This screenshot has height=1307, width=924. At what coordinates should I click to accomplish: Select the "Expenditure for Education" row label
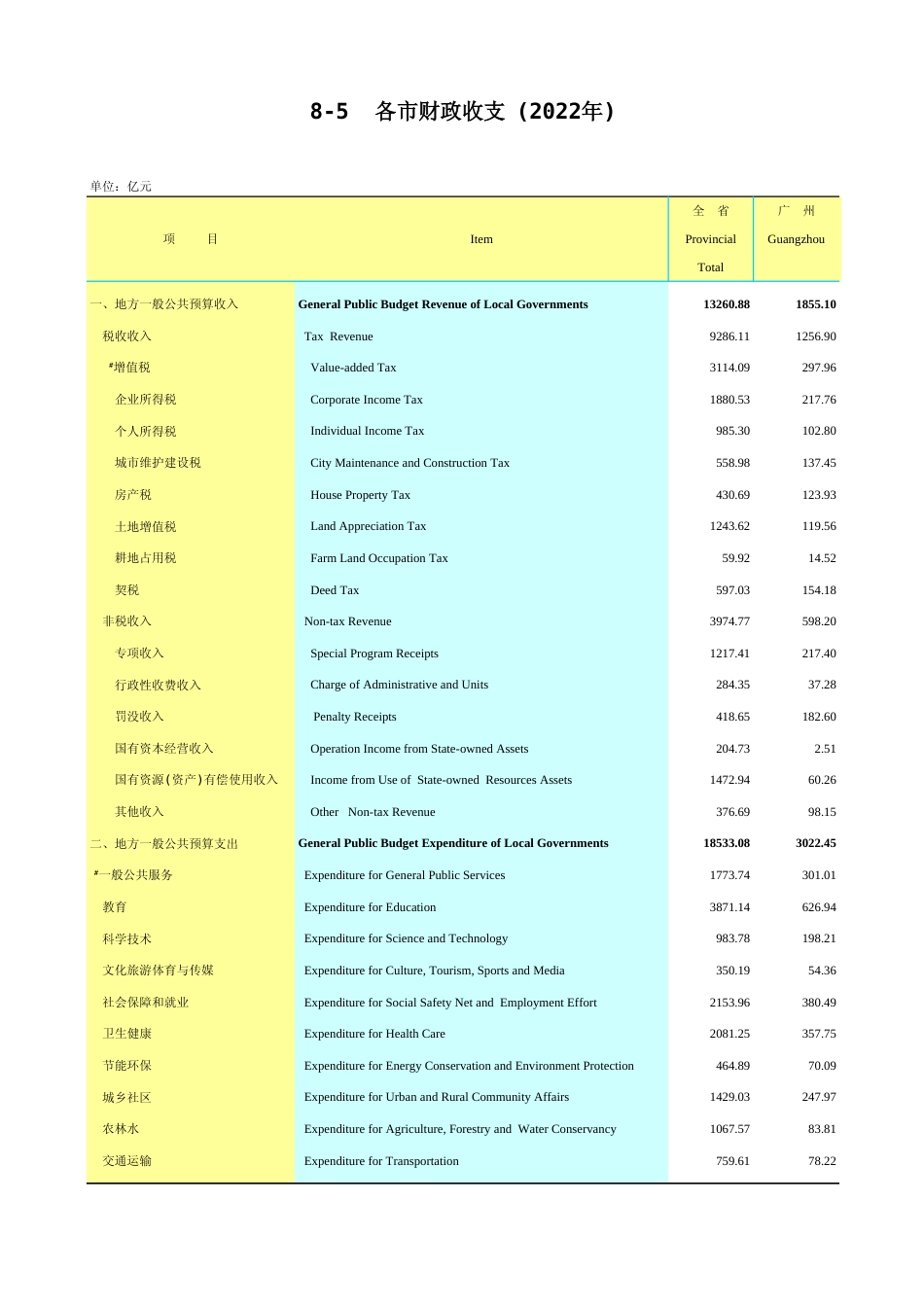click(x=370, y=907)
